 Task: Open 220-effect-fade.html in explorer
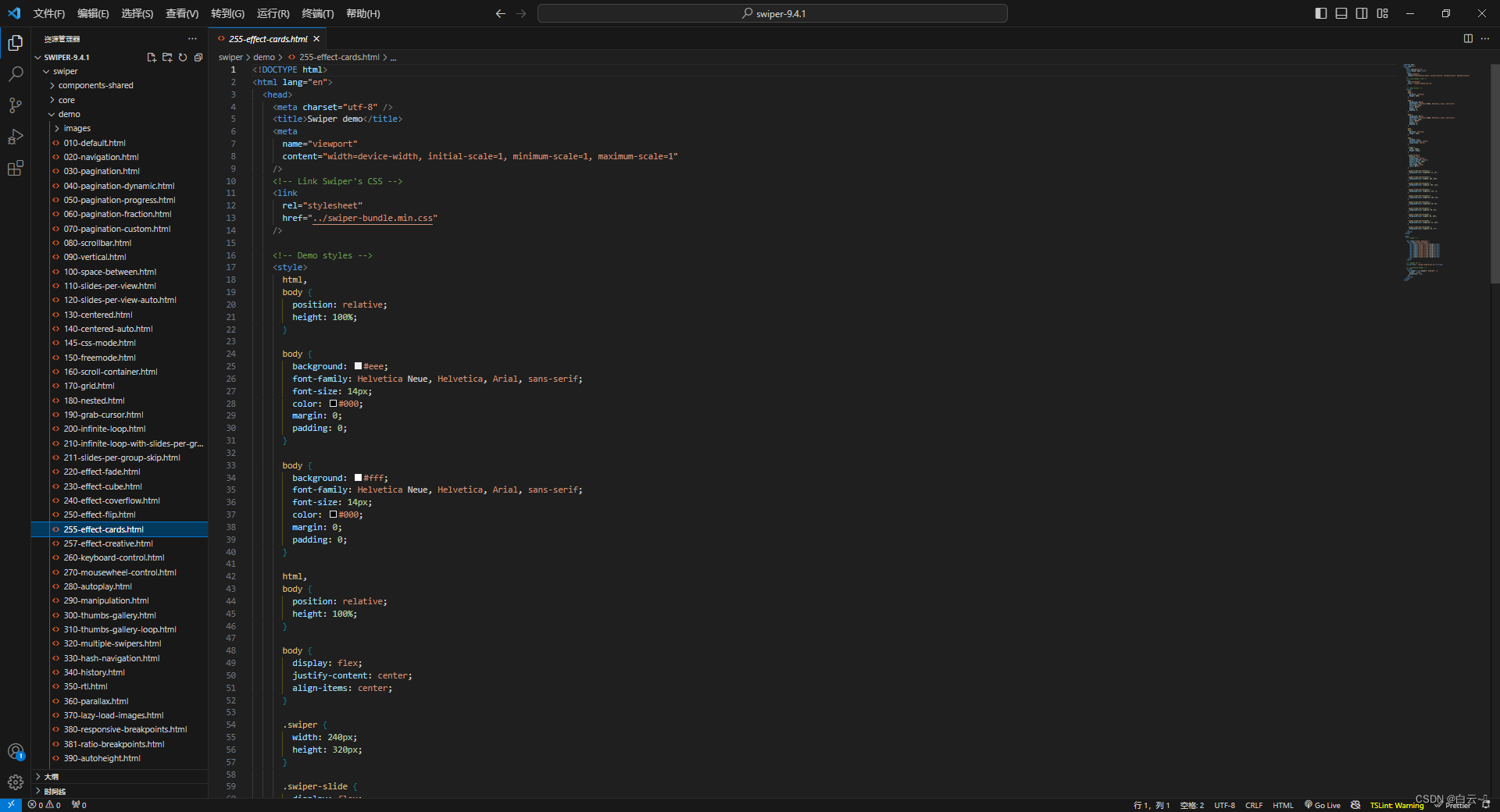pos(120,472)
